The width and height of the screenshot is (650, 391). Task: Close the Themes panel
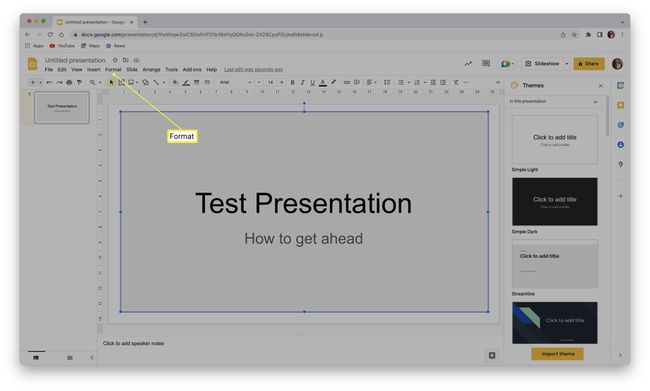click(601, 86)
